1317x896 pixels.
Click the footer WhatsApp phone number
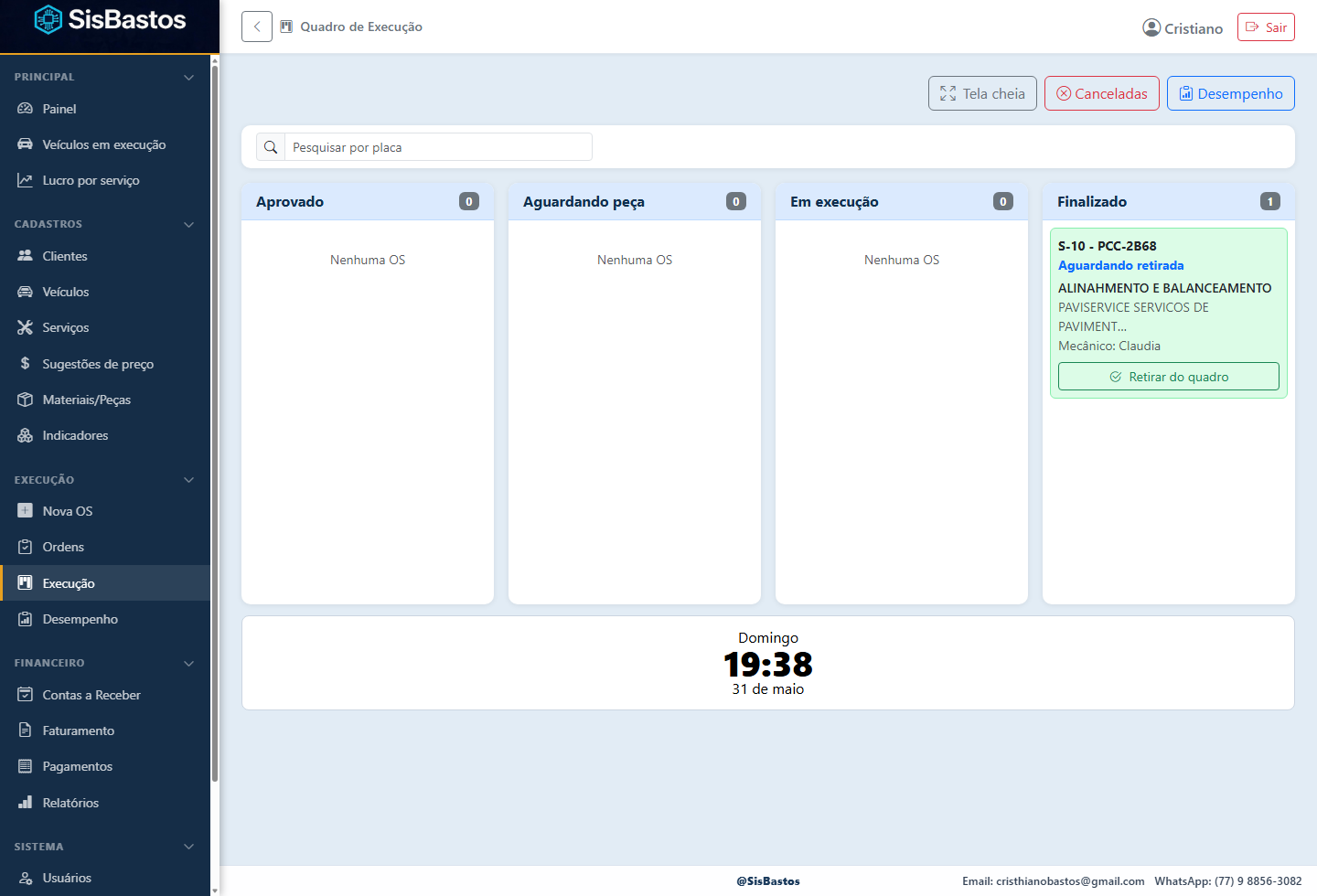pos(1258,881)
